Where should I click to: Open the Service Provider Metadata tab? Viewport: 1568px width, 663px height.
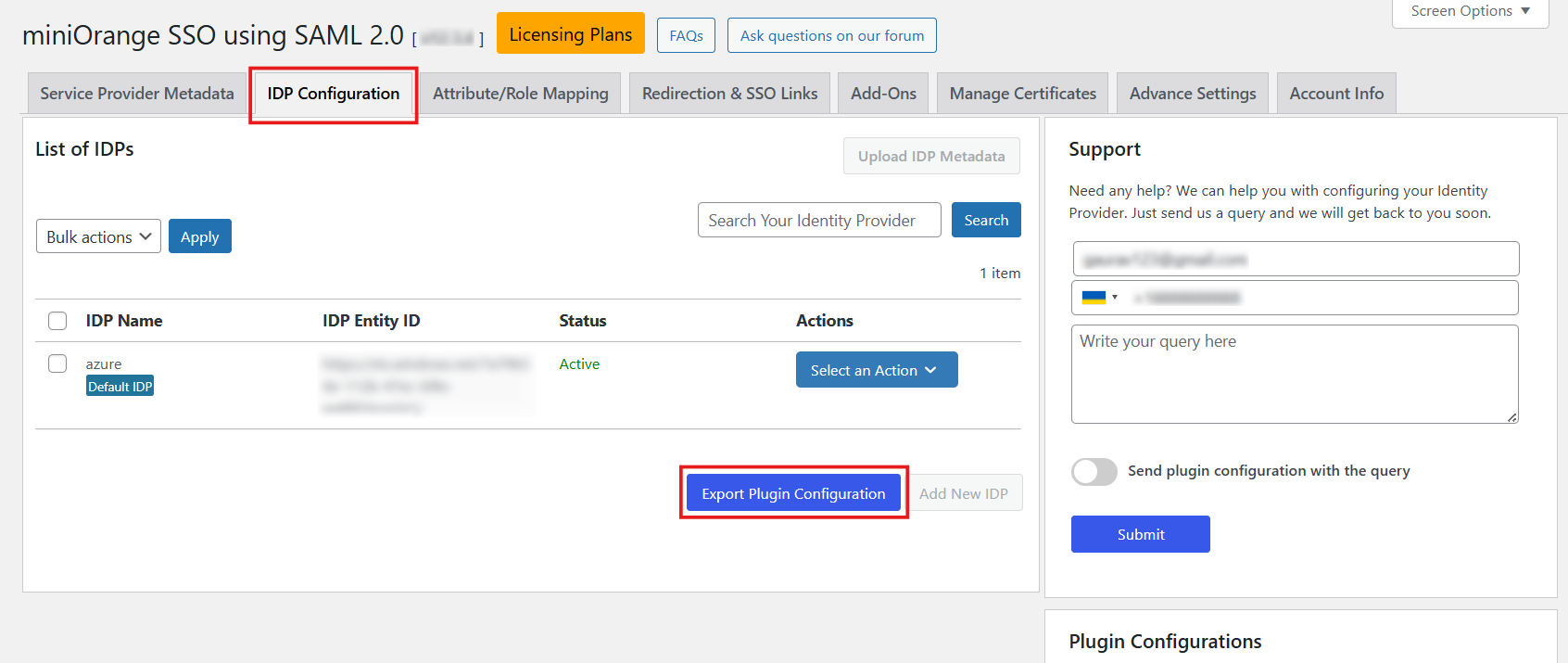click(x=137, y=94)
